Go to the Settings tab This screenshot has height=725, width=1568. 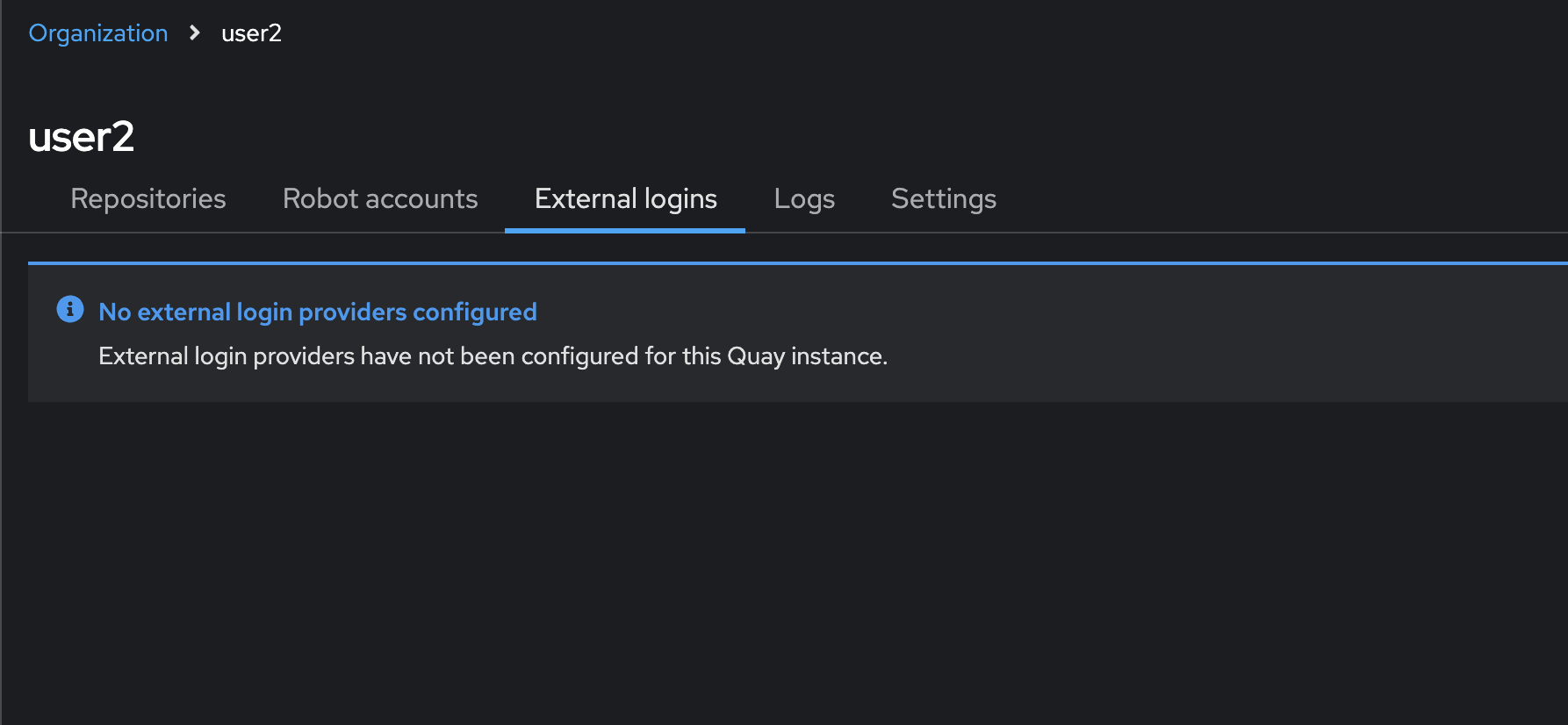[944, 199]
